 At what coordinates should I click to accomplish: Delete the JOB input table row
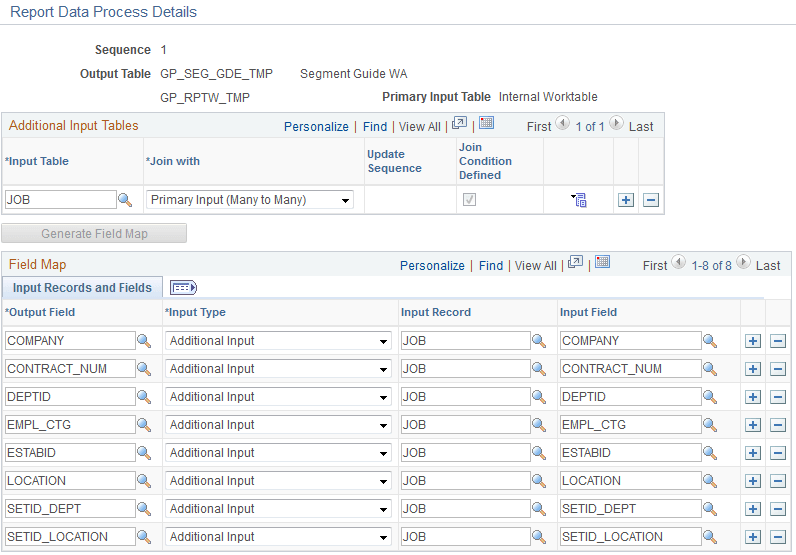pos(651,200)
